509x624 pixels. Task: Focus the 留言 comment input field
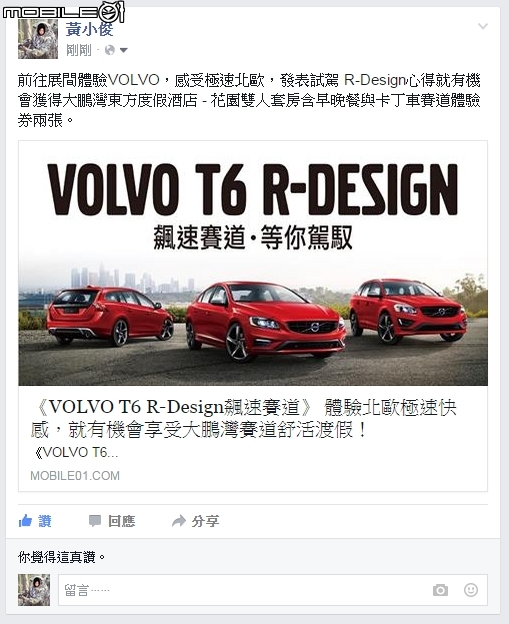273,590
